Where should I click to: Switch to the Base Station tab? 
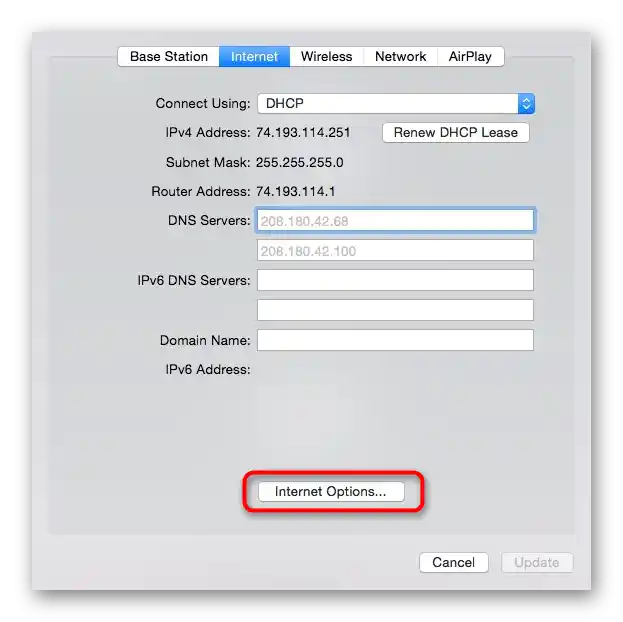pos(168,56)
